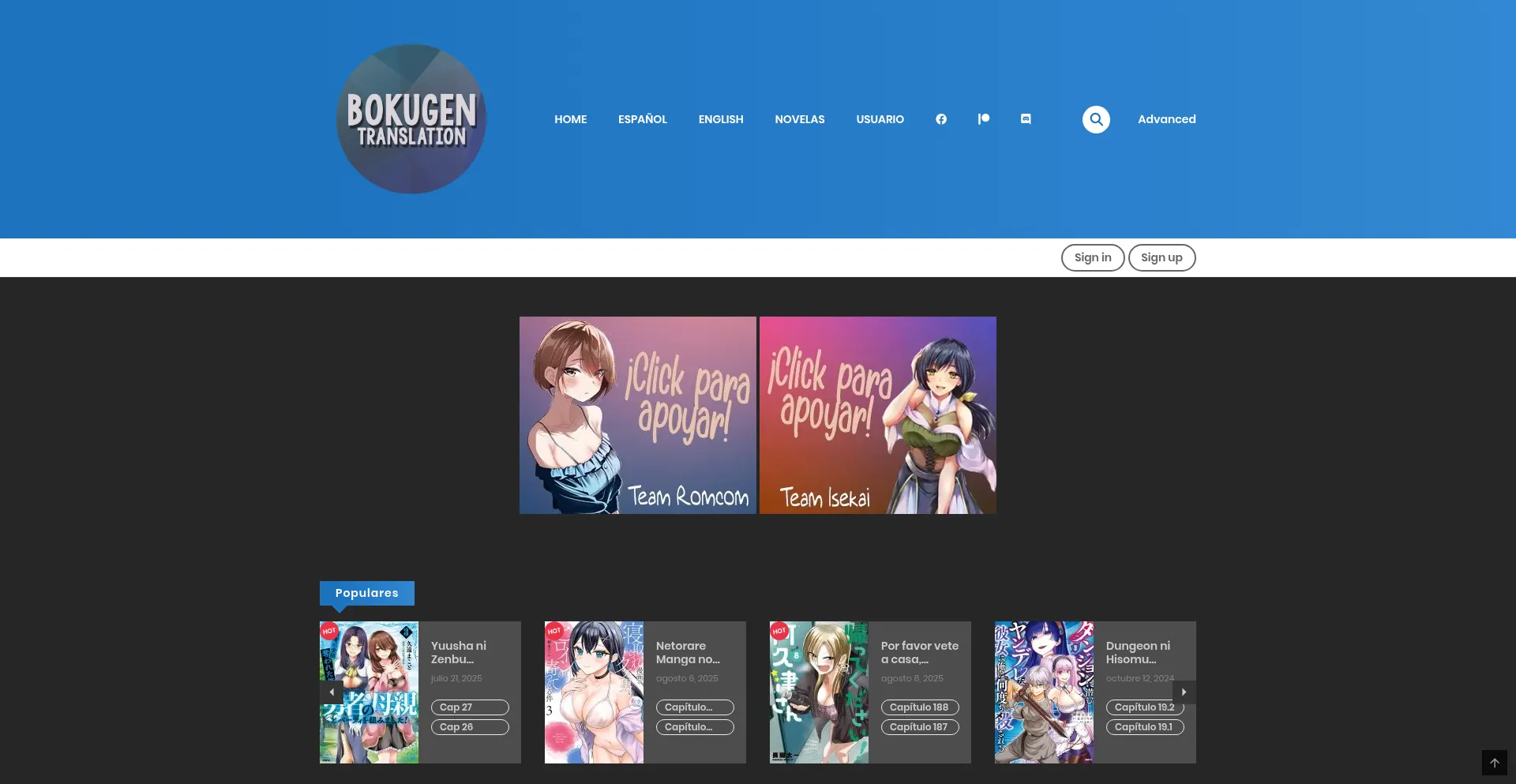This screenshot has height=784, width=1516.
Task: Open Advanced search link
Action: point(1167,119)
